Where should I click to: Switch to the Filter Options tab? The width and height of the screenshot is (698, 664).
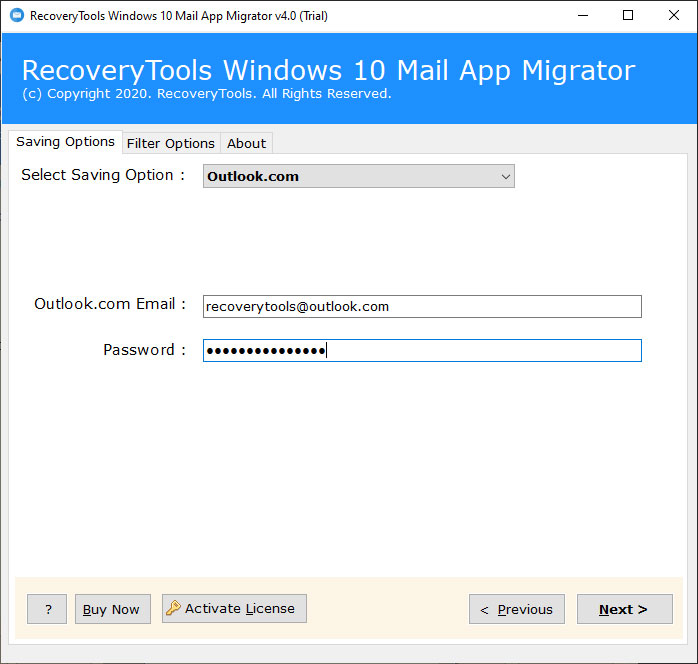tap(171, 144)
